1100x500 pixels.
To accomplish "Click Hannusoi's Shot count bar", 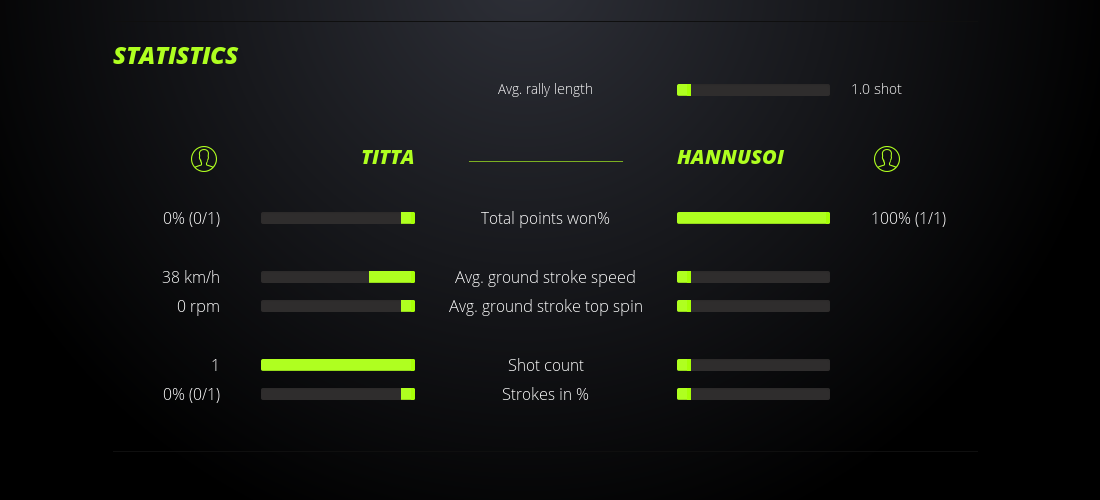I will [x=753, y=365].
